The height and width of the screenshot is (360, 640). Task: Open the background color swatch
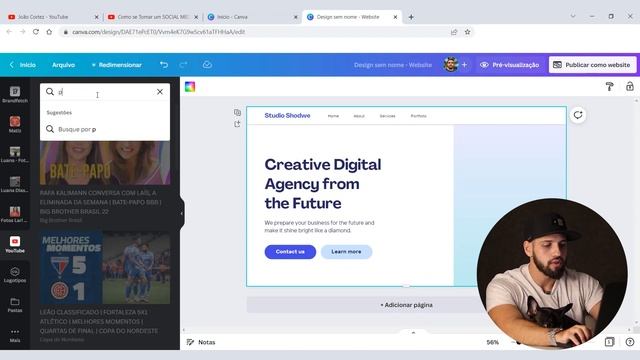click(x=190, y=87)
